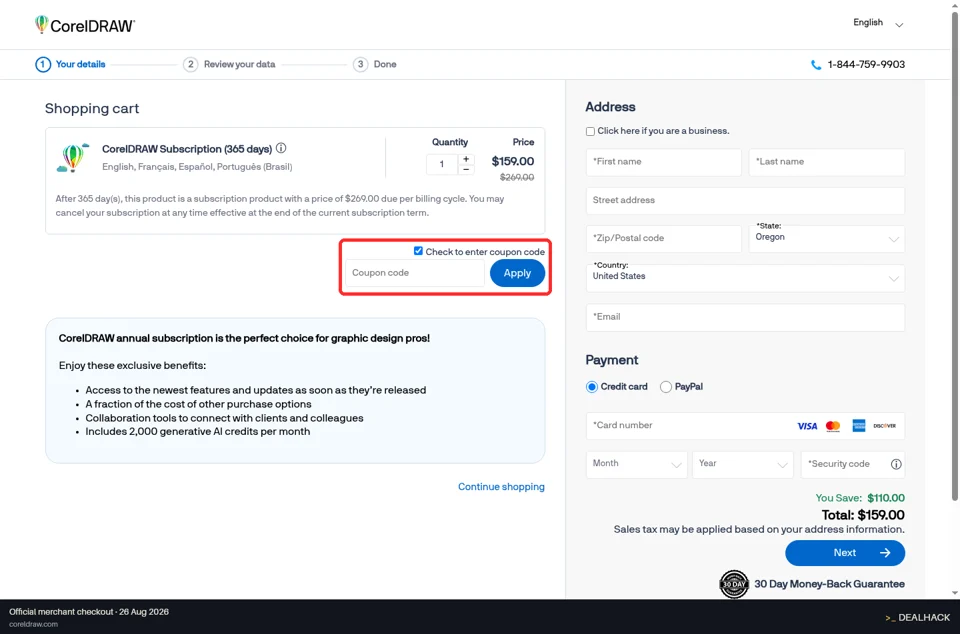Viewport: 960px width, 634px height.
Task: Tick 'Click here if you are a business' checkbox
Action: pyautogui.click(x=590, y=132)
